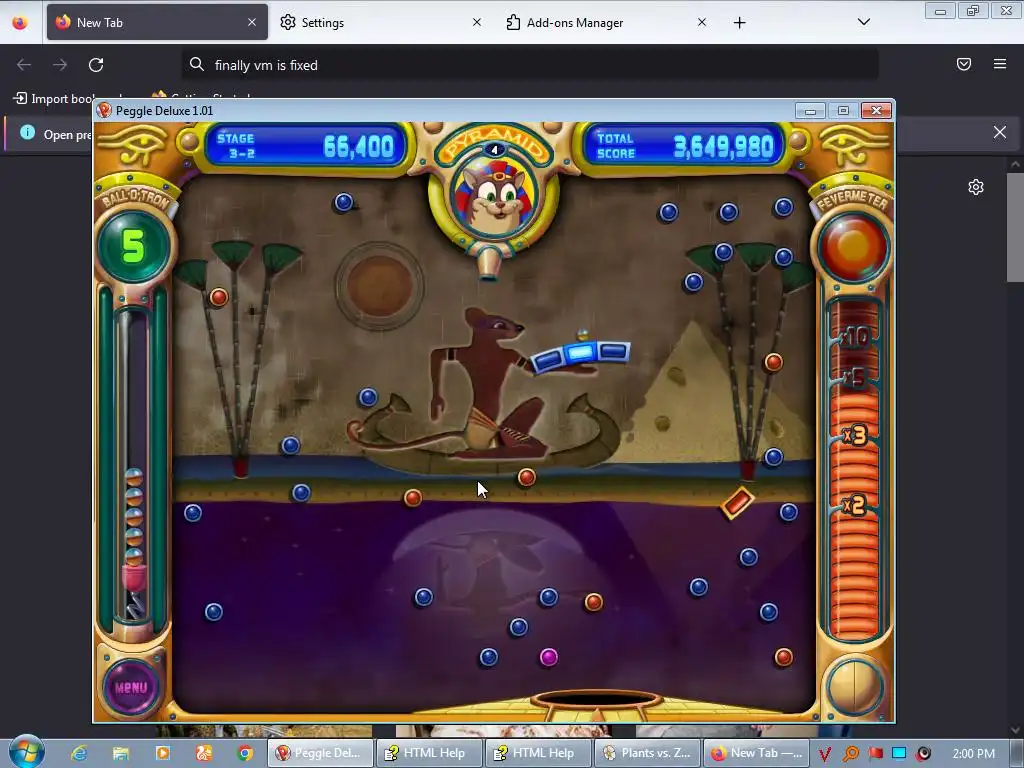This screenshot has width=1024, height=768.
Task: Click the remaining balls tube in Ball-O-Tron
Action: 134,464
